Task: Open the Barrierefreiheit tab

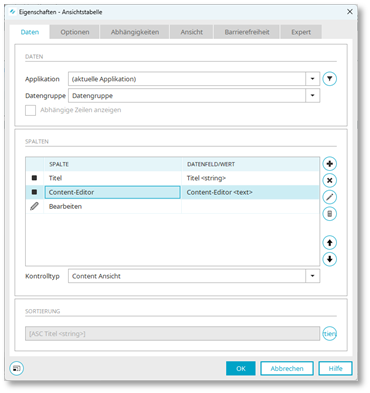Action: pyautogui.click(x=247, y=32)
